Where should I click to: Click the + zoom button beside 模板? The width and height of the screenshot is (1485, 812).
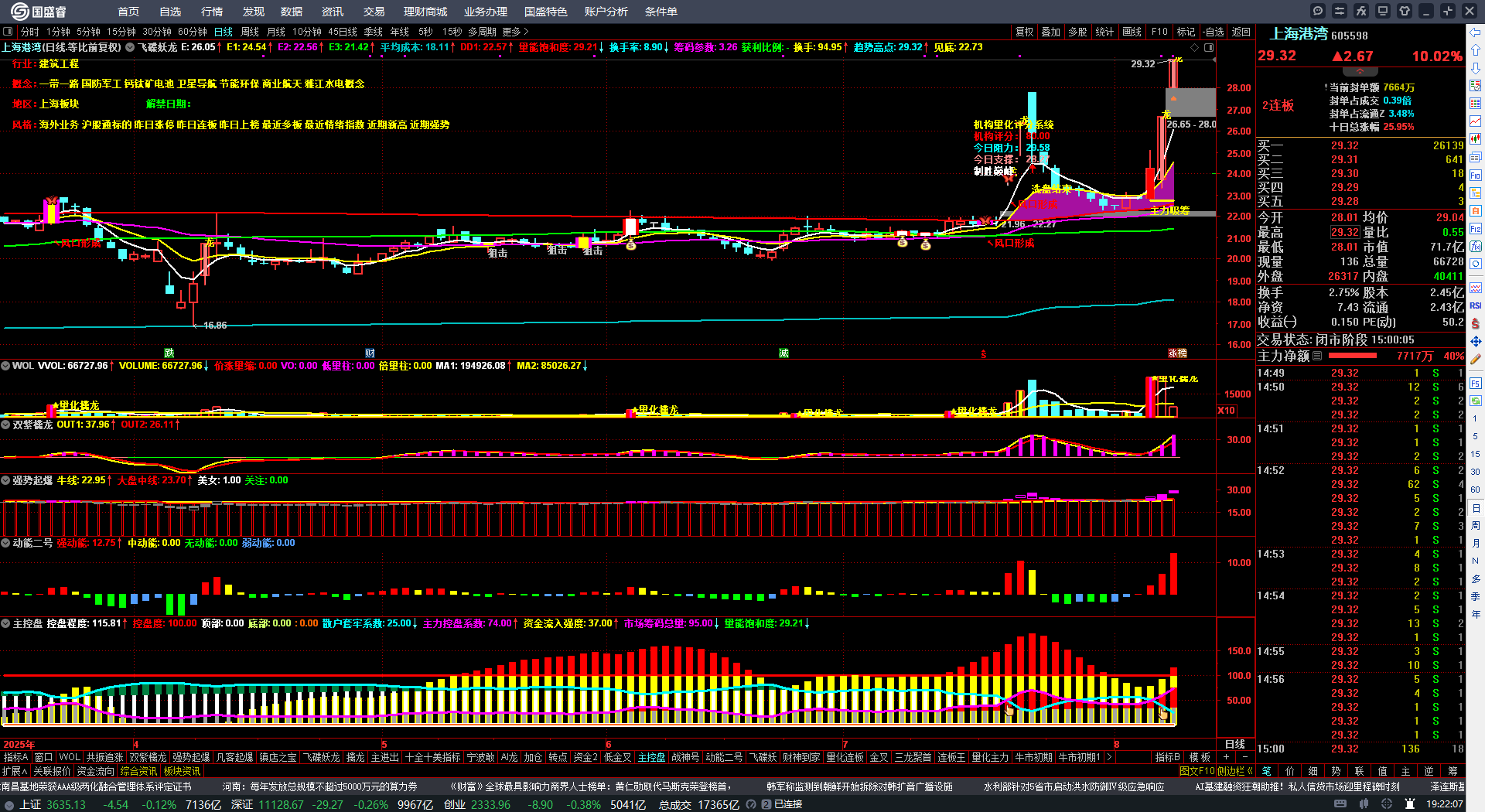pos(1226,757)
